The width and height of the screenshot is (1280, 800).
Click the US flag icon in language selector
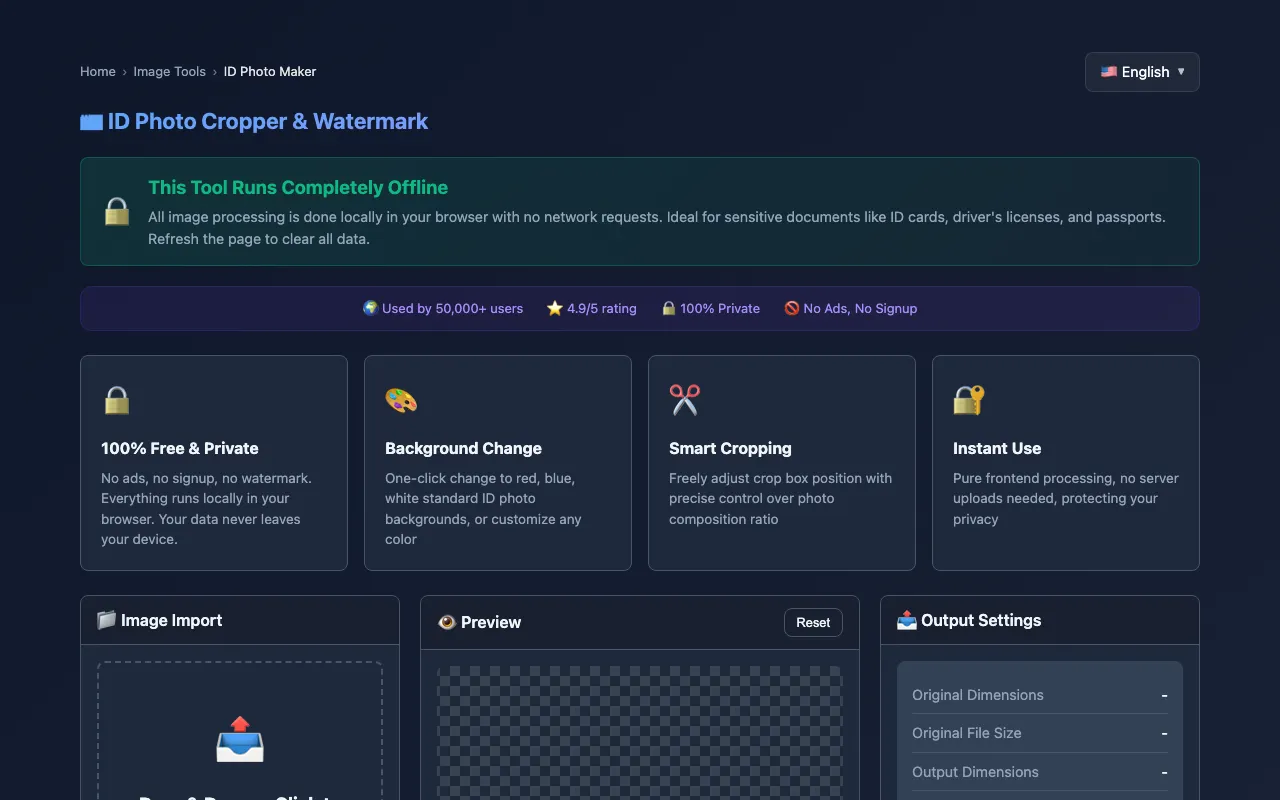[x=1109, y=72]
